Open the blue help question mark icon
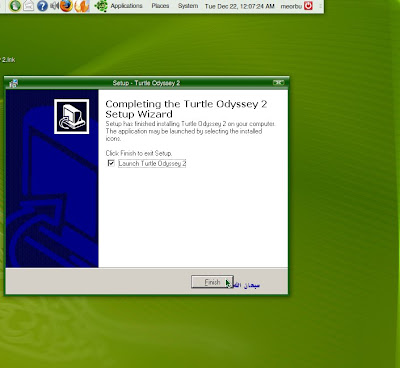 (x=42, y=6)
